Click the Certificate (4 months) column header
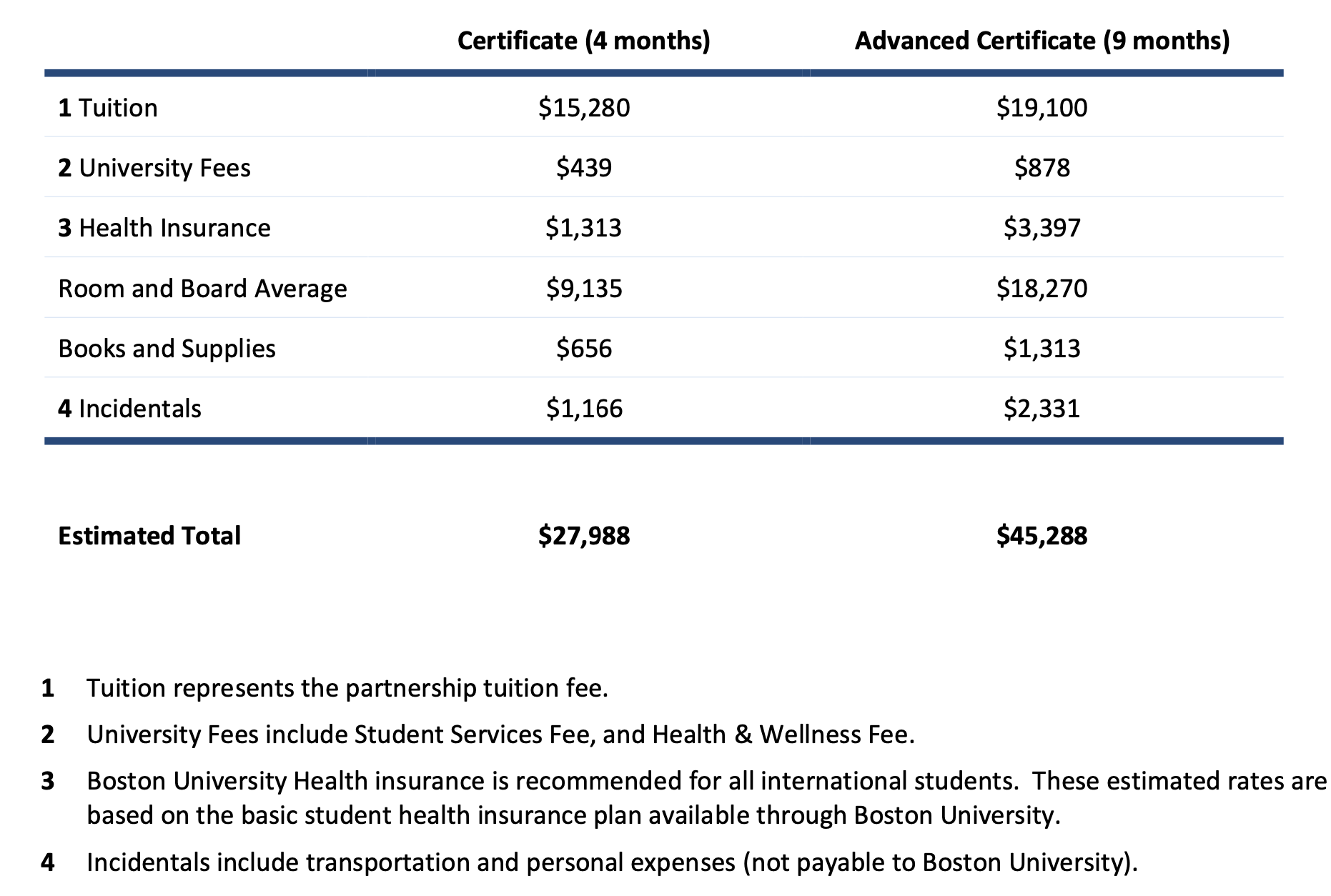This screenshot has height=896, width=1331. pos(583,41)
